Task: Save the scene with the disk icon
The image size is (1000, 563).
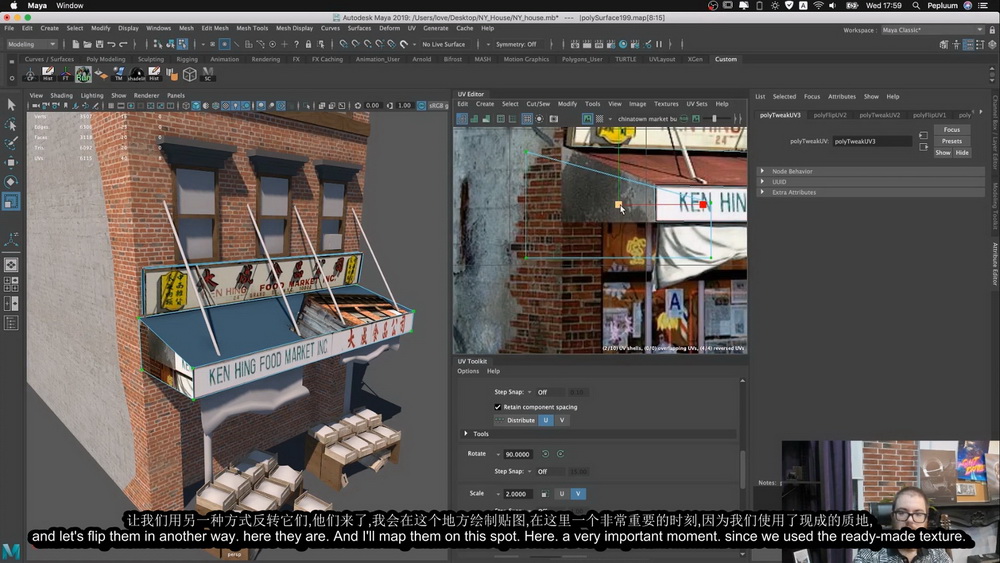Action: tap(99, 44)
